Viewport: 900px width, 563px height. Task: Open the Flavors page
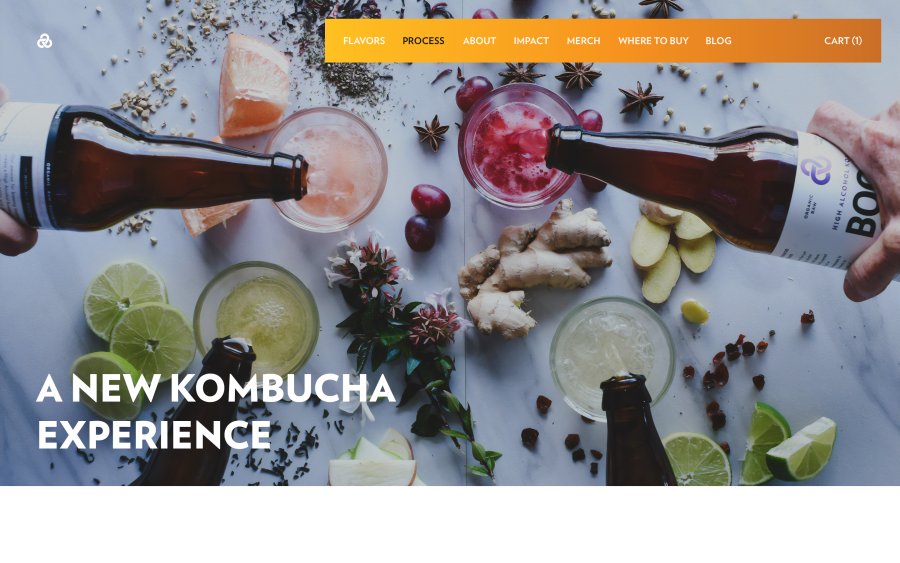tap(364, 41)
